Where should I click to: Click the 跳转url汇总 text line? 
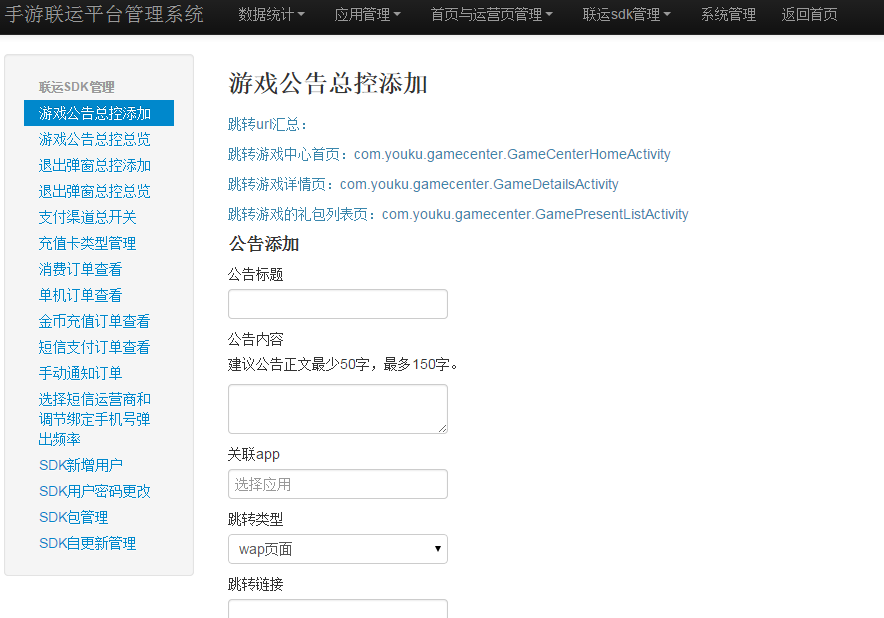[x=268, y=124]
